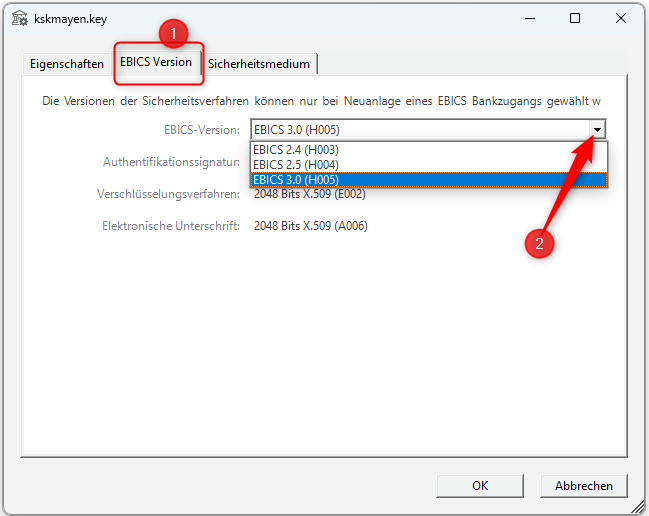The image size is (649, 516).
Task: Collapse the EBICS-Version list via its arrow
Action: click(598, 129)
